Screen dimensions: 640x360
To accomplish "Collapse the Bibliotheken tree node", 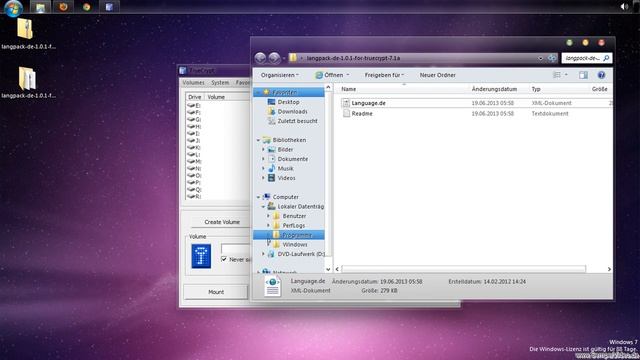I will pyautogui.click(x=258, y=140).
